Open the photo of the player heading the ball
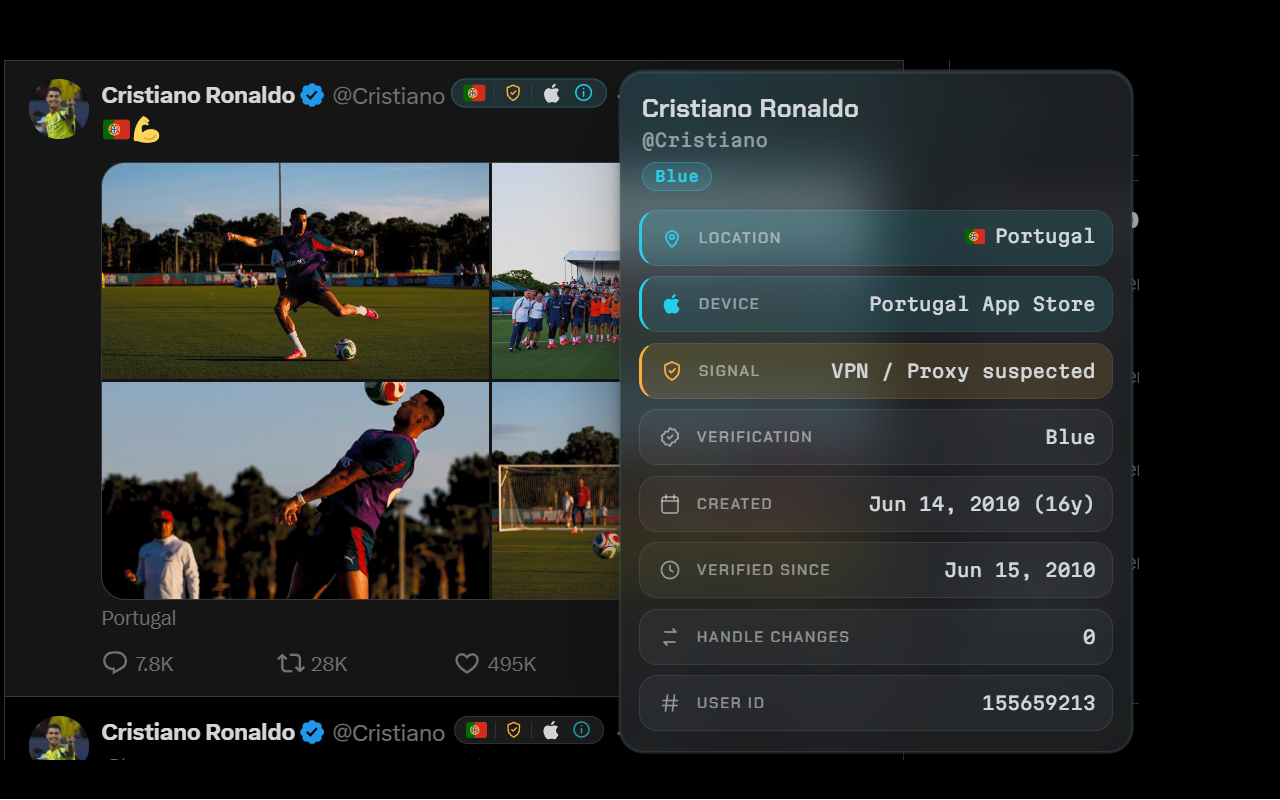The height and width of the screenshot is (800, 1280). (x=295, y=491)
